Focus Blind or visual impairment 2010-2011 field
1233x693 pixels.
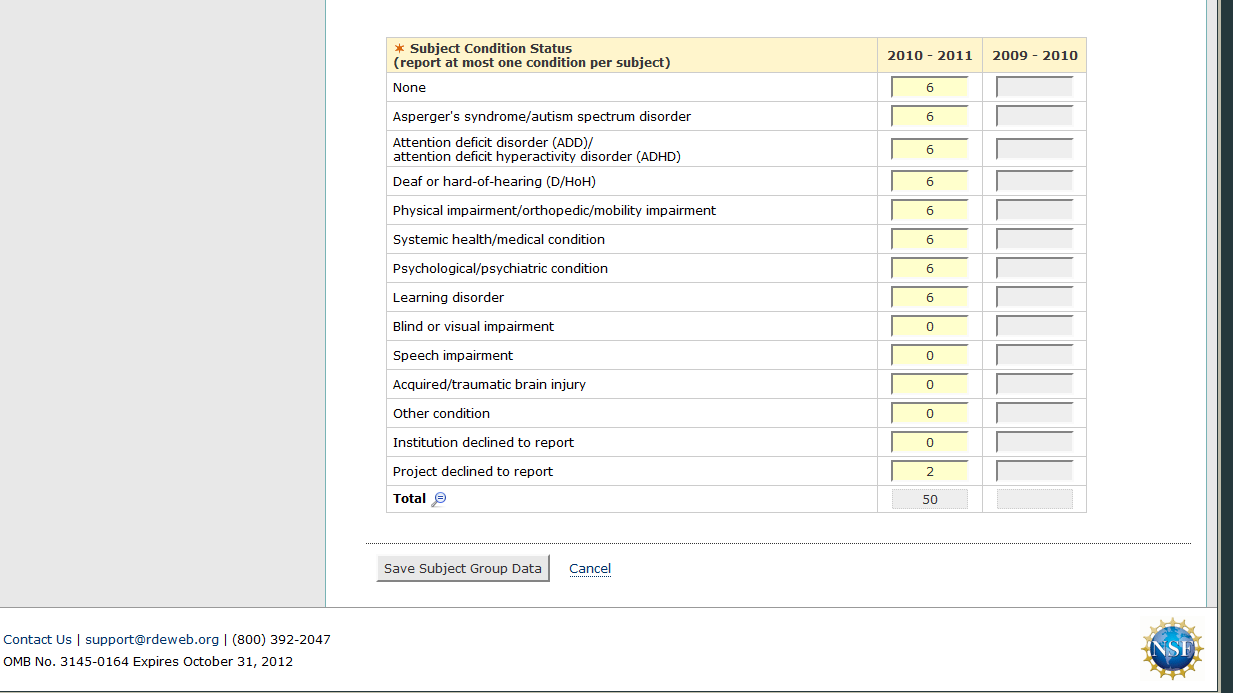click(x=929, y=327)
